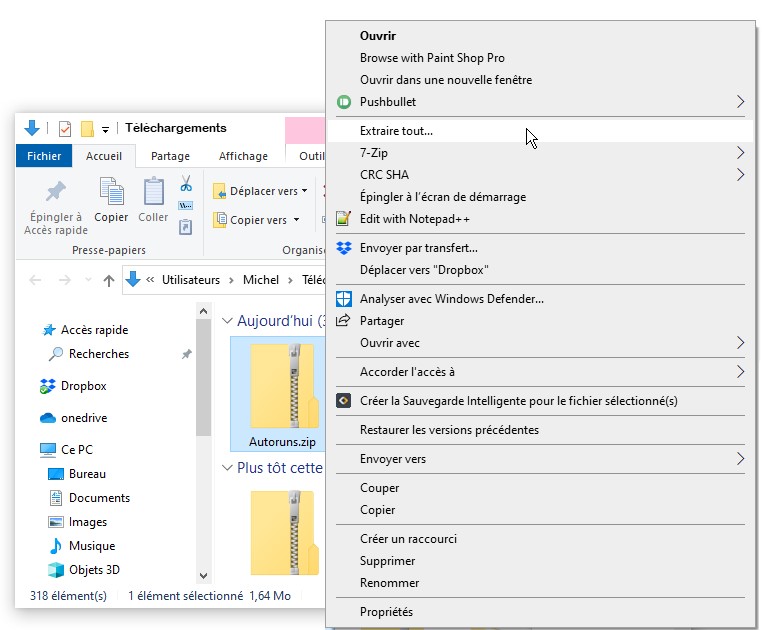The image size is (764, 630).
Task: Click Extraire tout in context menu
Action: 396,131
